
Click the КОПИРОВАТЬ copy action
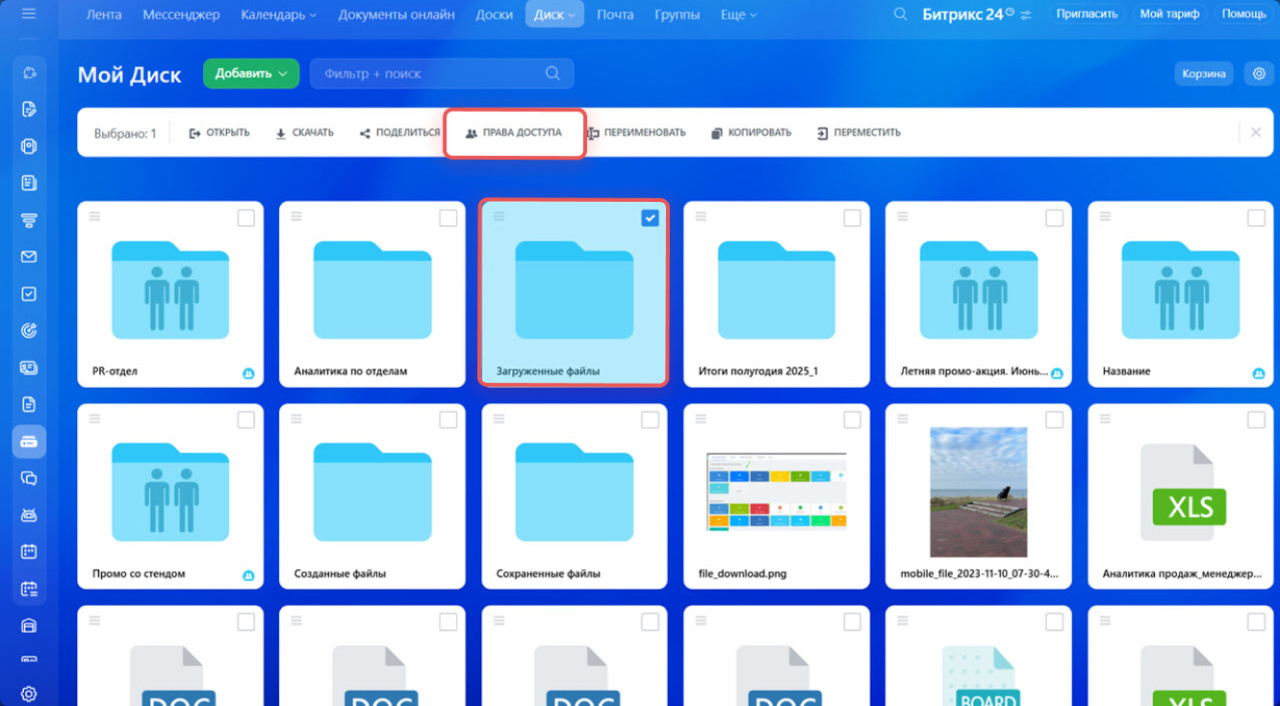(751, 132)
